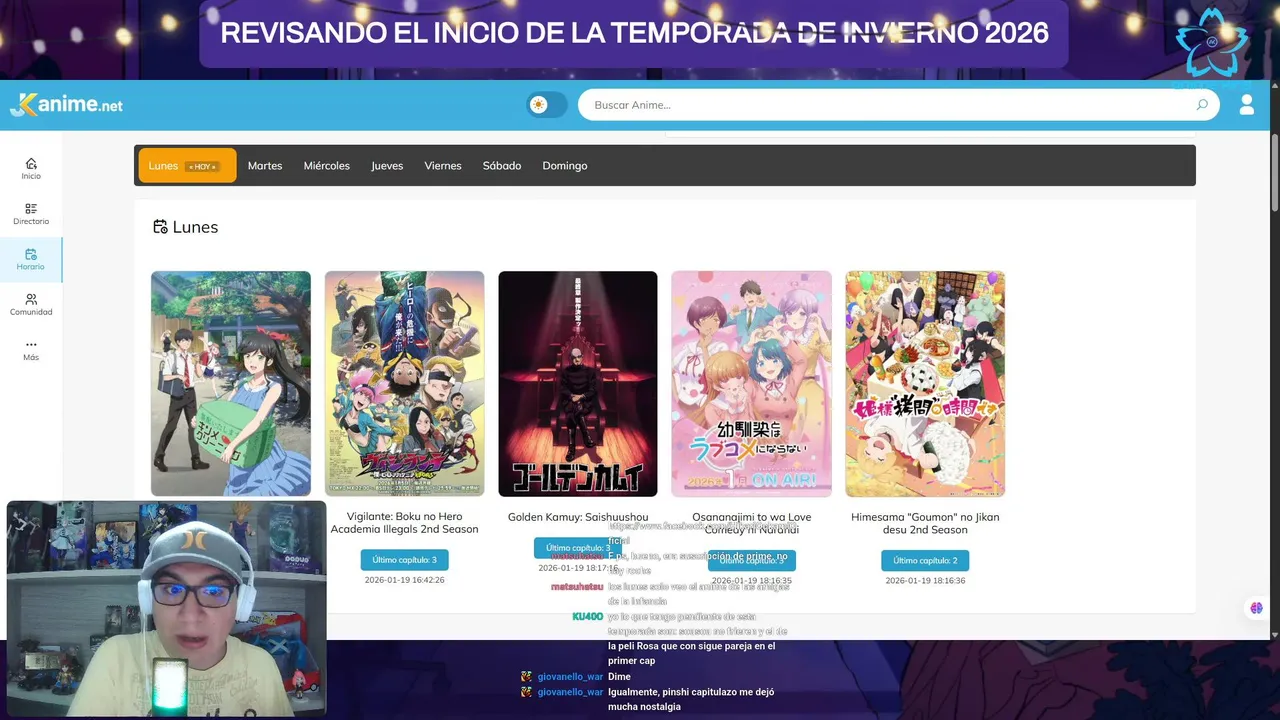
Task: Open Vigilante: Boku no Hero Academia title link
Action: pyautogui.click(x=404, y=523)
